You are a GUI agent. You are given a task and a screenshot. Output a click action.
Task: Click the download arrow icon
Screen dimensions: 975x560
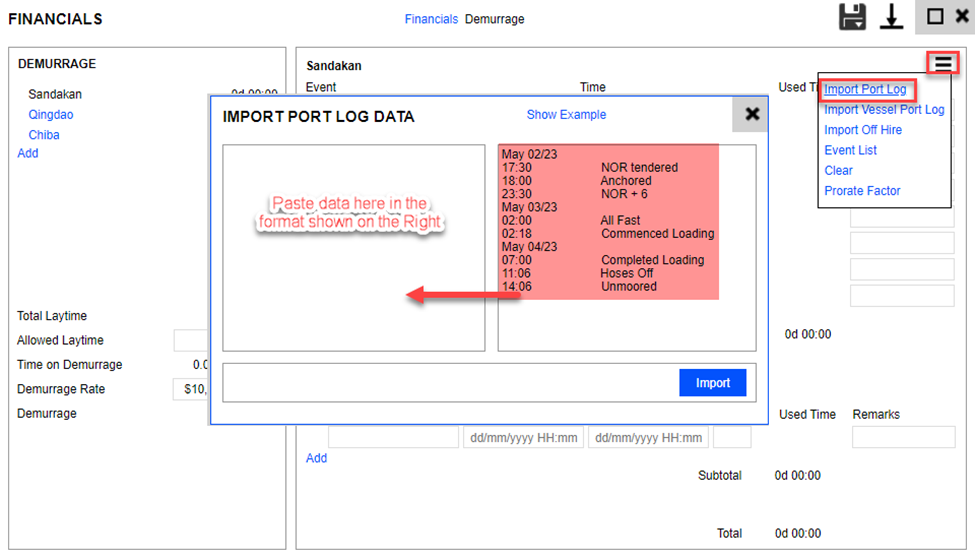pos(891,17)
